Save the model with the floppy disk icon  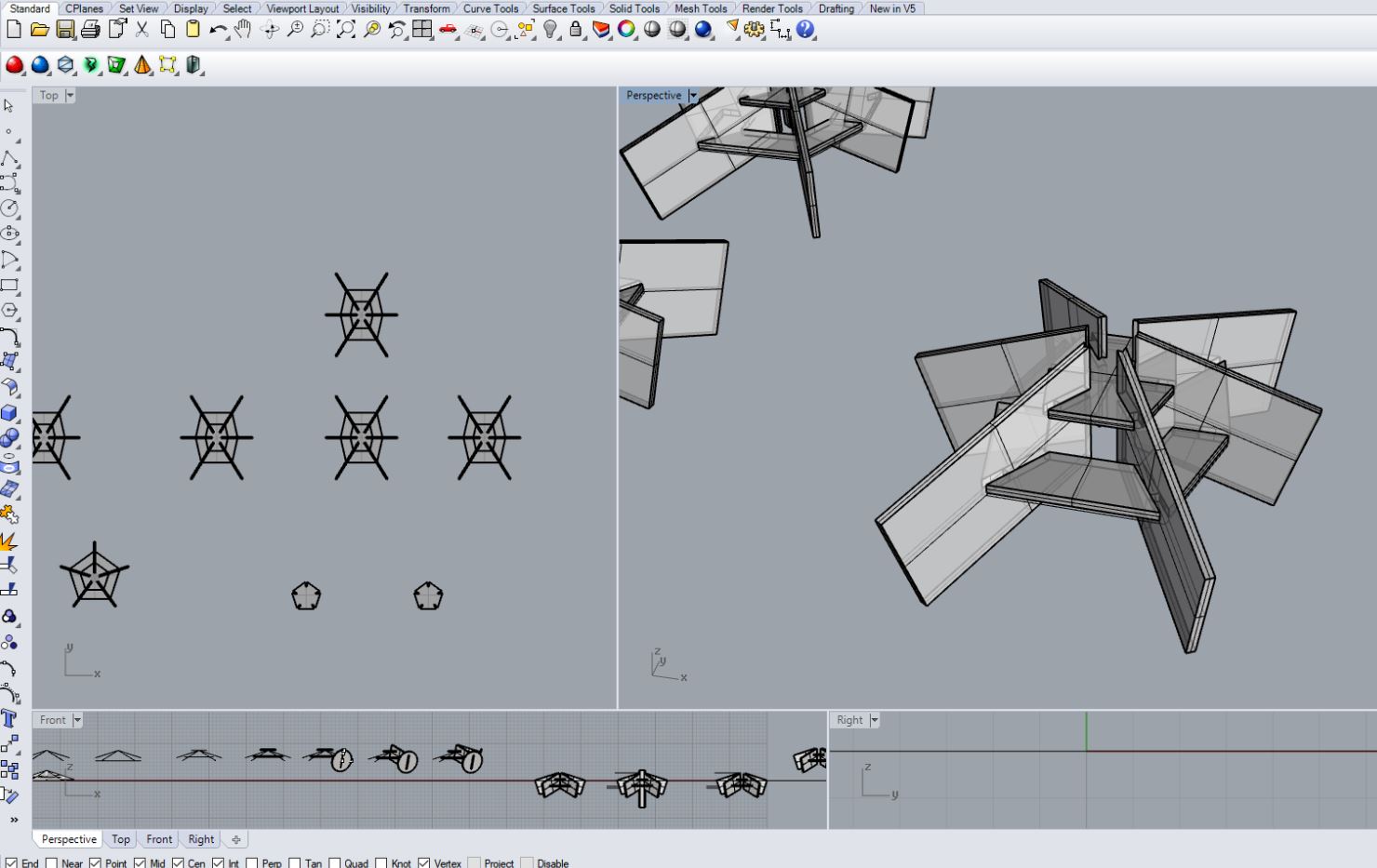[65, 30]
